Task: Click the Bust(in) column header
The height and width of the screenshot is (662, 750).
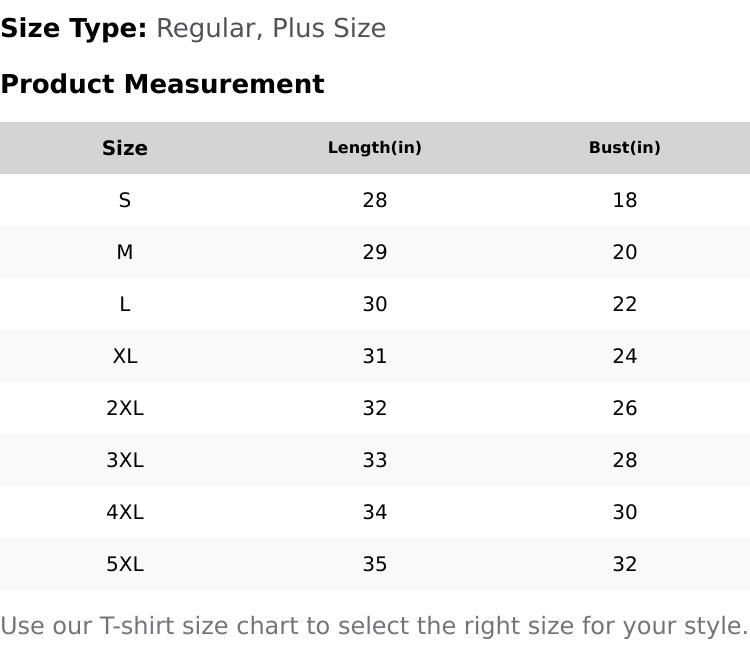Action: pos(625,148)
